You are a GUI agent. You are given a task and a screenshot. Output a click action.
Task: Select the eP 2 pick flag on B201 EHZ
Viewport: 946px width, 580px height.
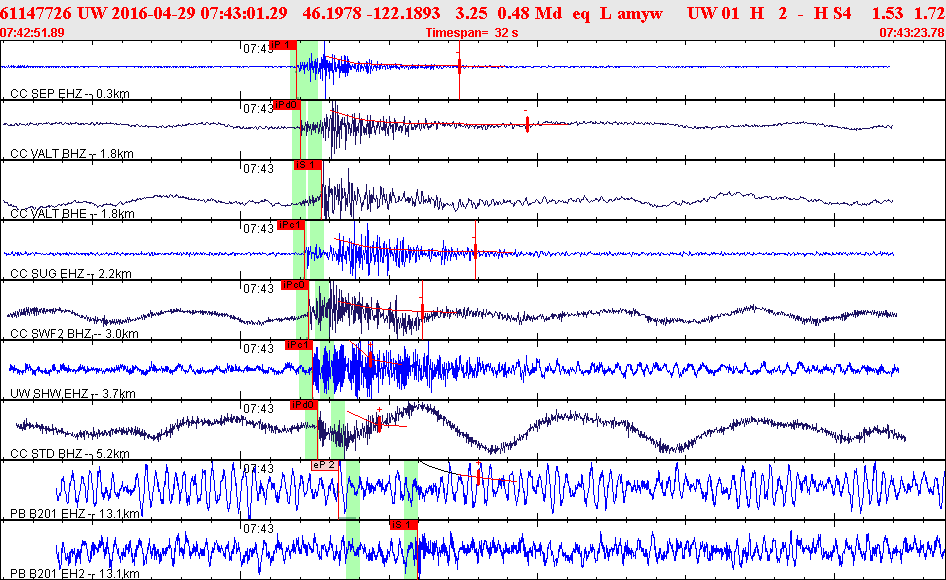(x=324, y=465)
